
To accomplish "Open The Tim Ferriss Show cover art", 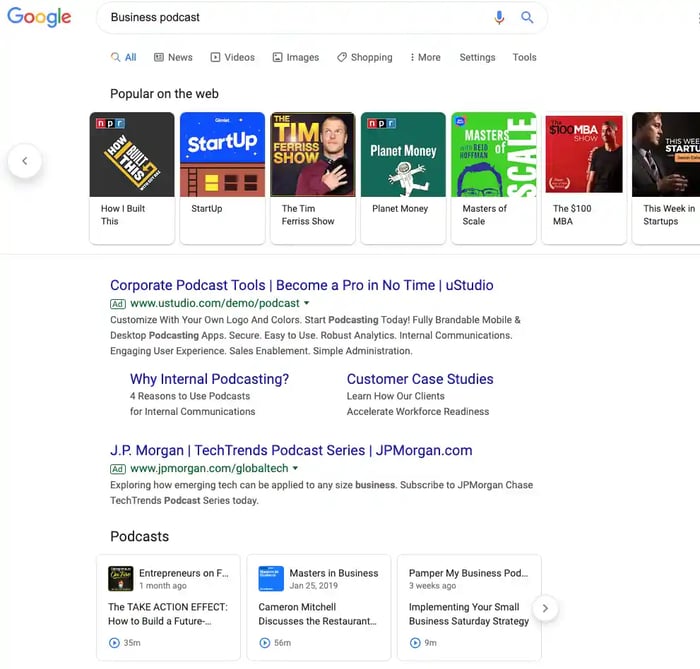I will (x=313, y=154).
